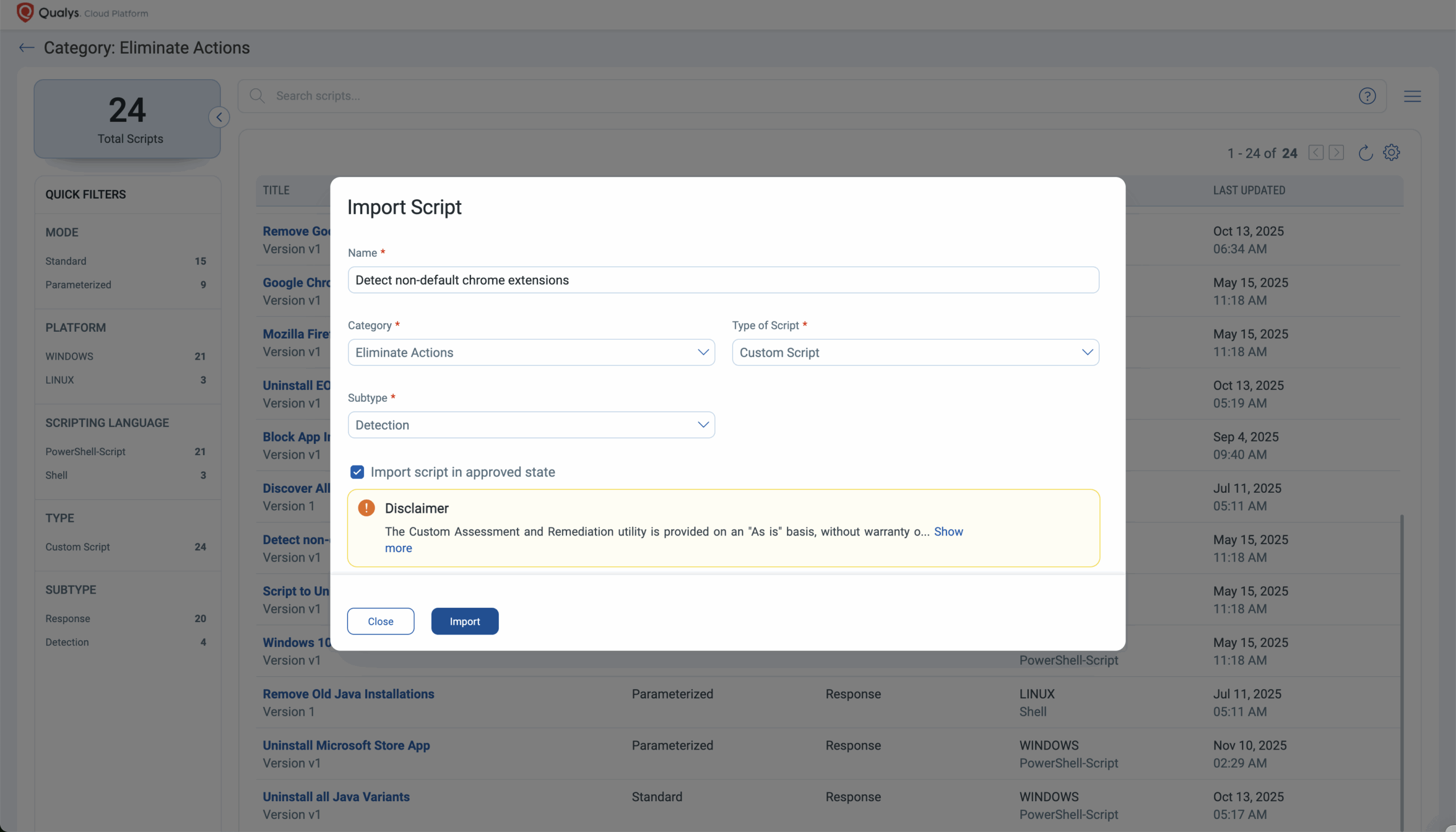Click the Close button in dialog

380,621
